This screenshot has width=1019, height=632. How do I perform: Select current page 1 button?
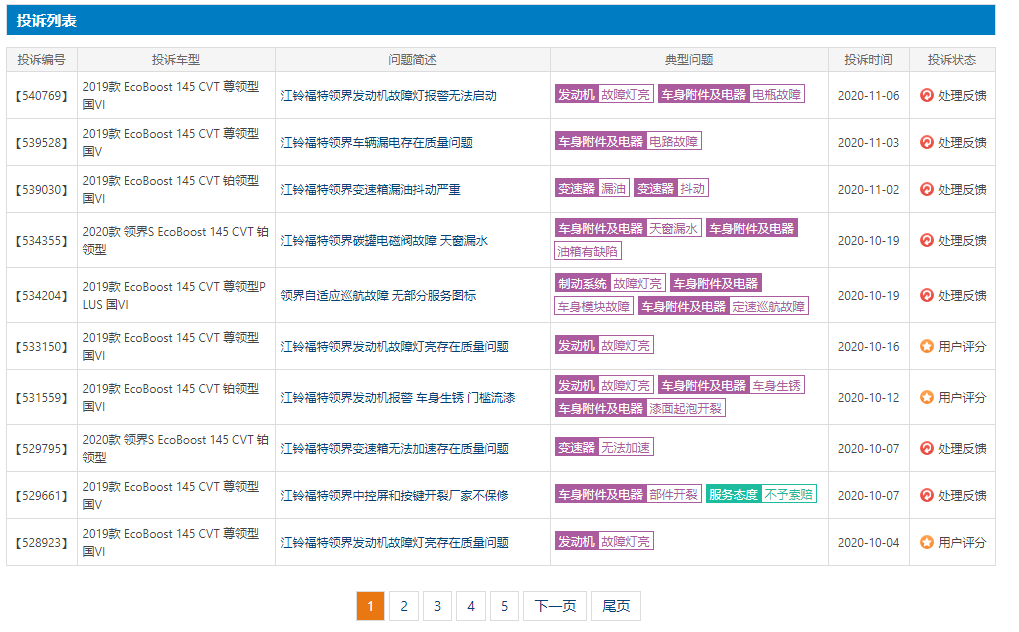coord(370,606)
